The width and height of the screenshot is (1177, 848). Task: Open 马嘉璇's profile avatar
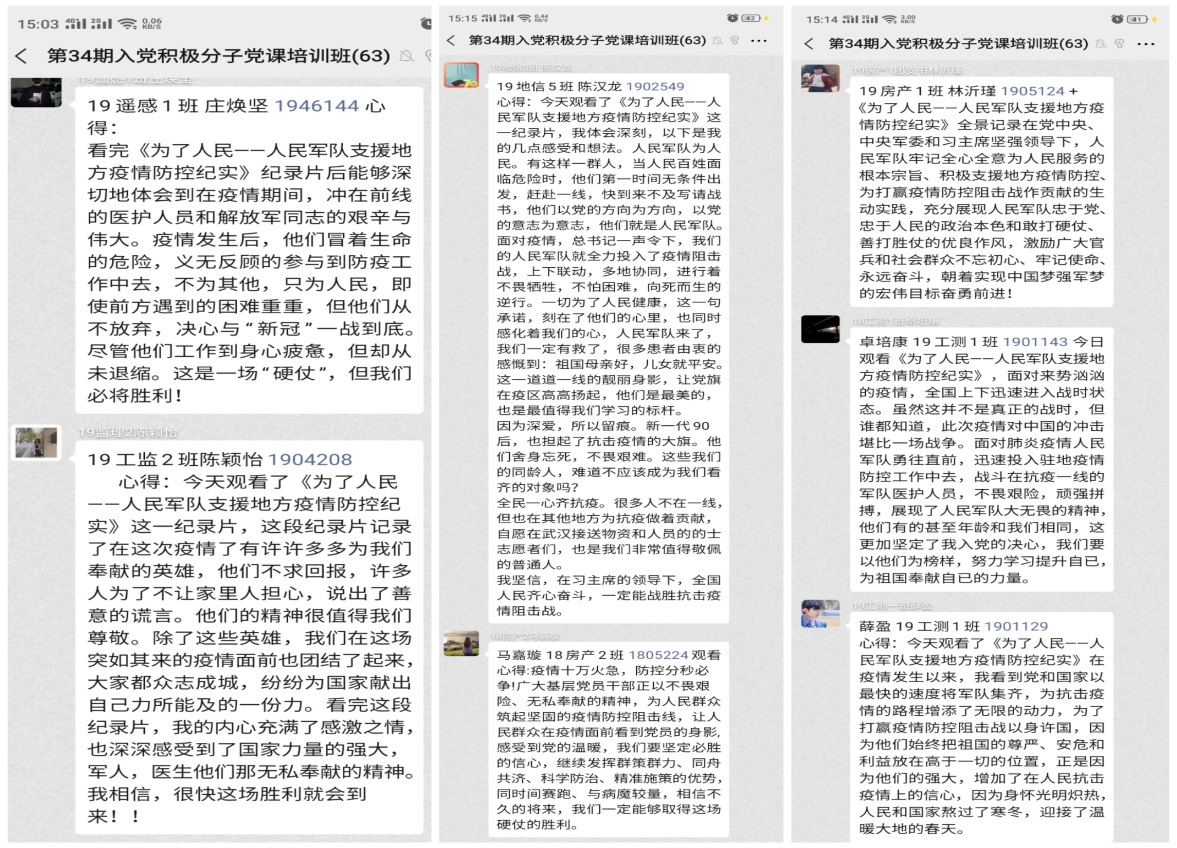click(462, 642)
